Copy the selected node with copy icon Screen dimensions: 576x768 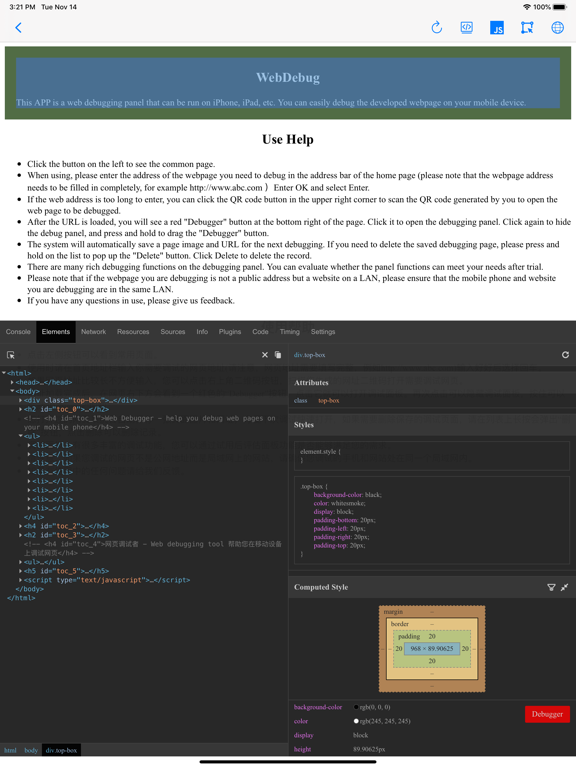tap(278, 355)
